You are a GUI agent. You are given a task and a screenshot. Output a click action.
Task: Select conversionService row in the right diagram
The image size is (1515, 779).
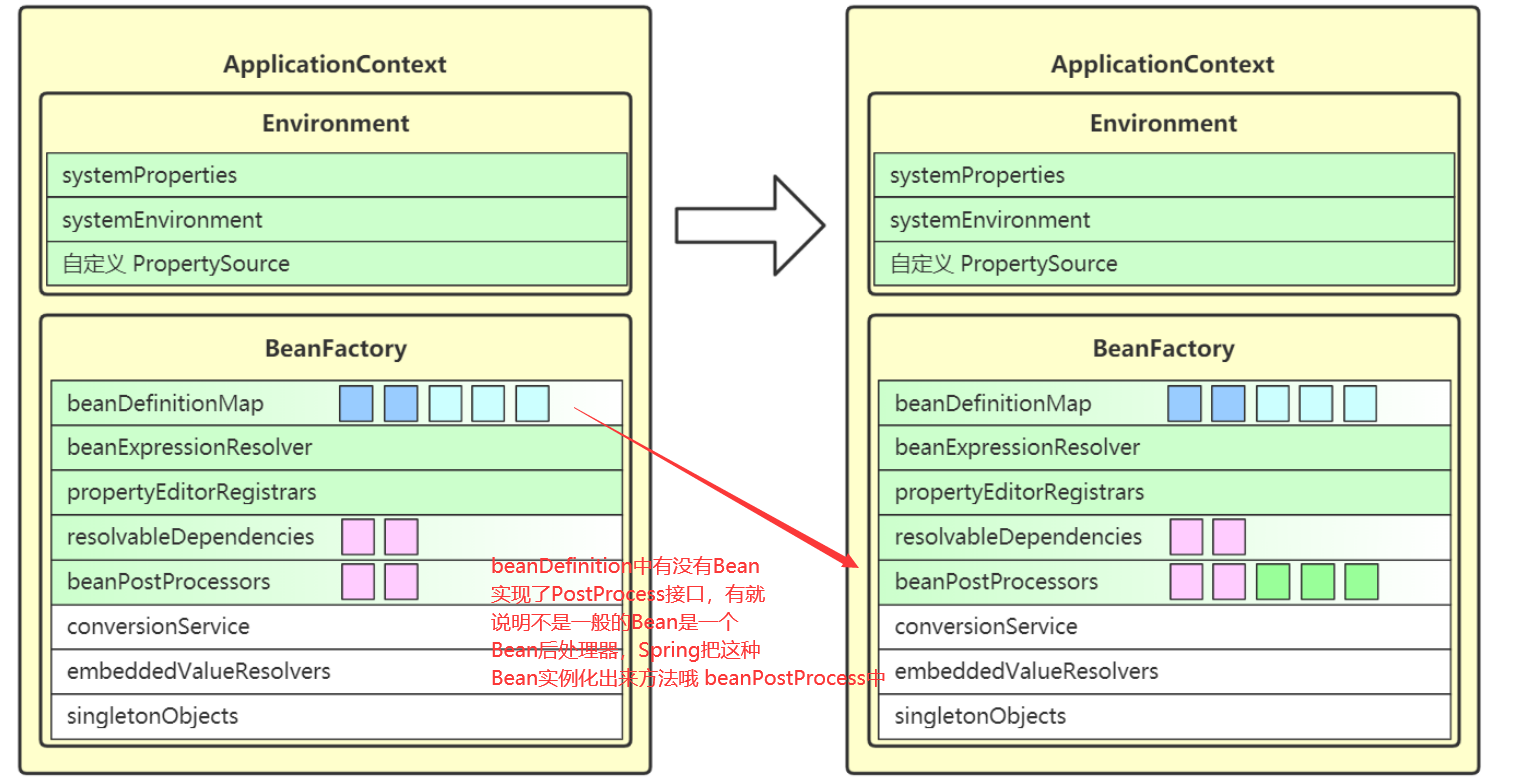tap(1165, 627)
